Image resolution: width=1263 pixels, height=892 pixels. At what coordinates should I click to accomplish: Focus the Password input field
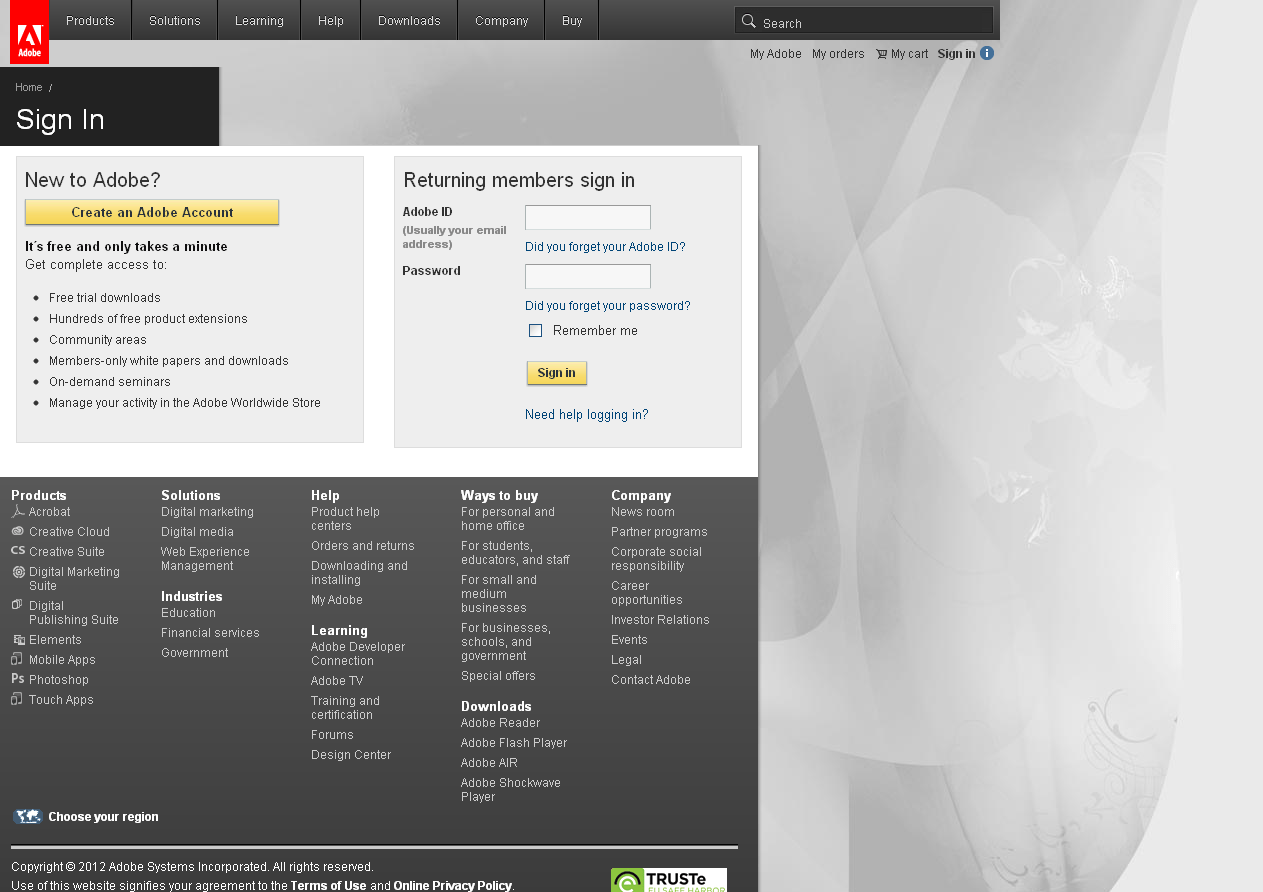(588, 276)
